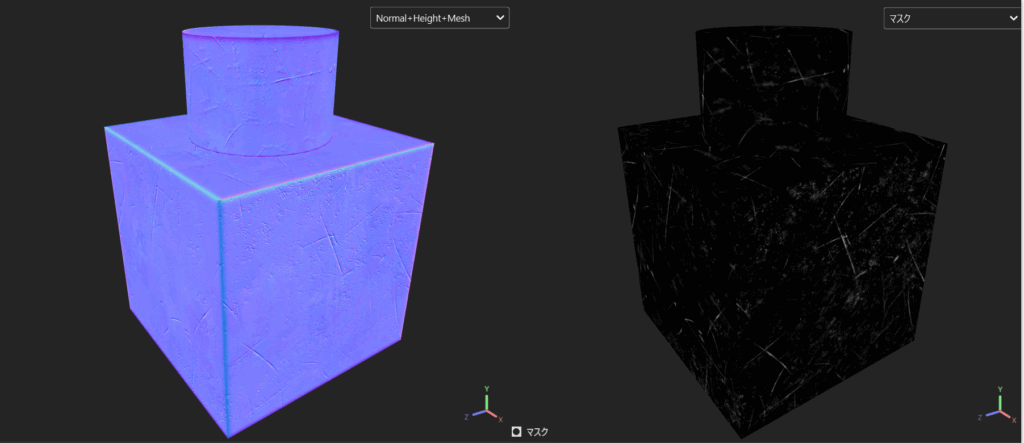
Task: Click the chevron arrow of the マスク dropdown
Action: pos(1011,18)
